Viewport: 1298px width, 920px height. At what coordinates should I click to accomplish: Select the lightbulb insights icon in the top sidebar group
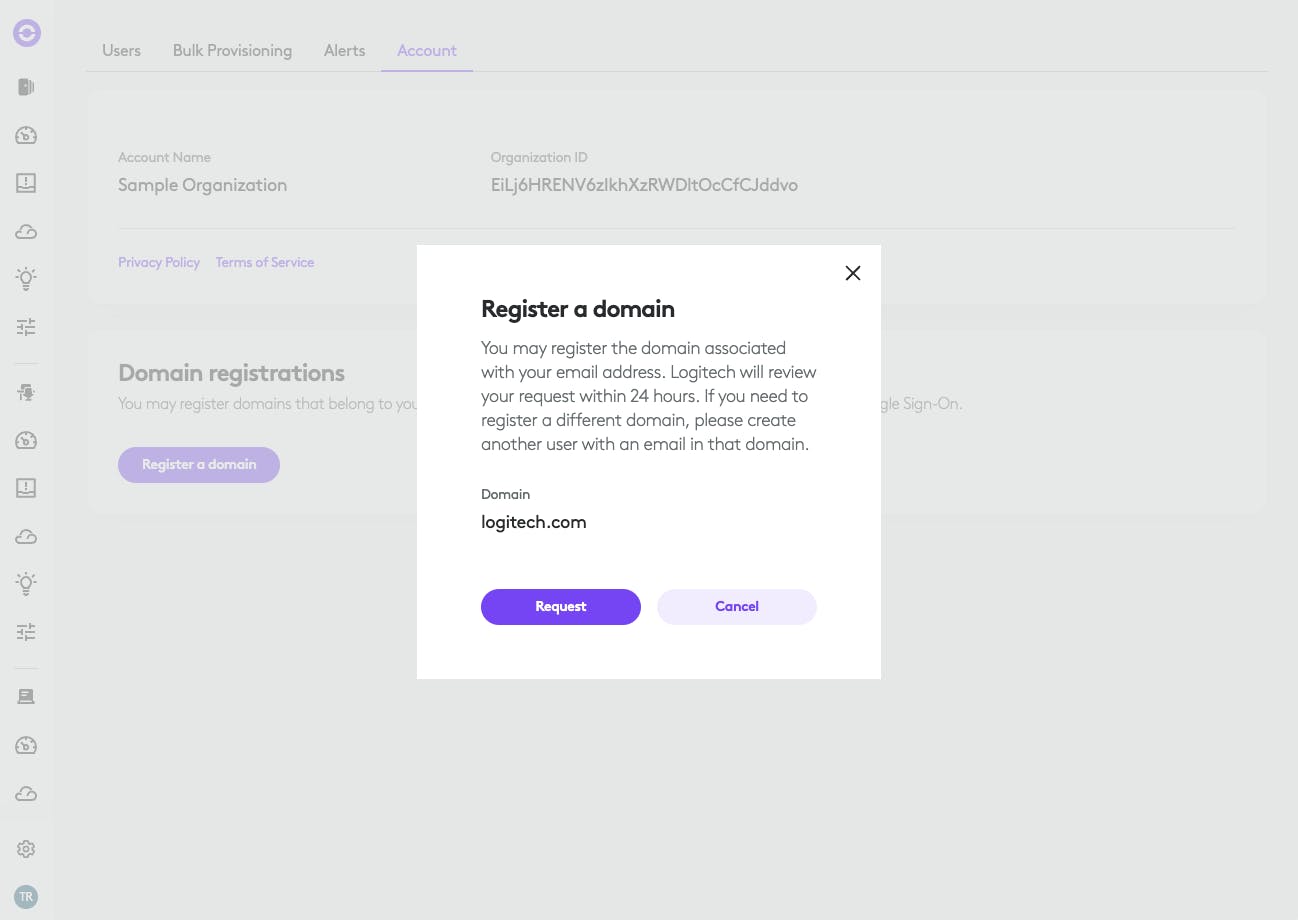[x=27, y=279]
